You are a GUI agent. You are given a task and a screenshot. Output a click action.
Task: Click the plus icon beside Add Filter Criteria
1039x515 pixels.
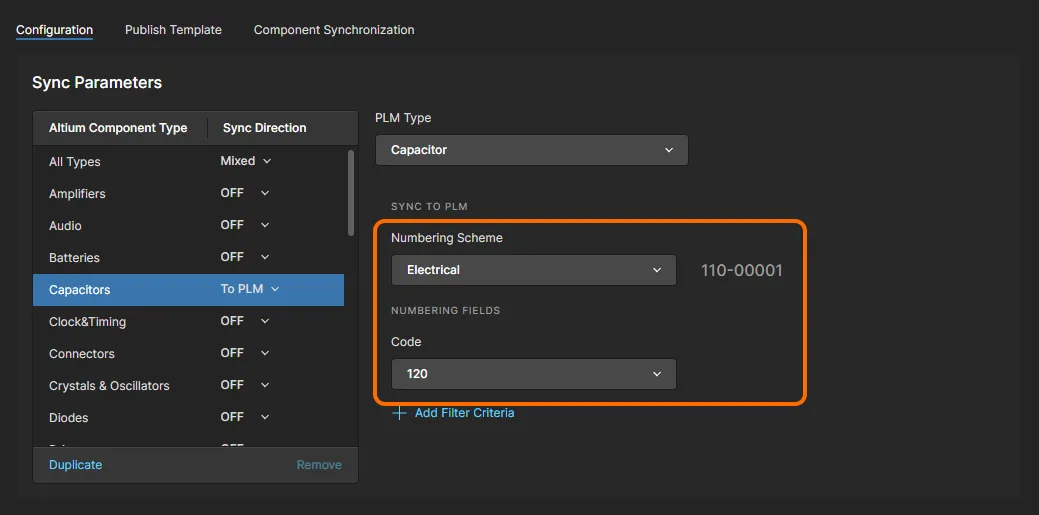tap(399, 413)
